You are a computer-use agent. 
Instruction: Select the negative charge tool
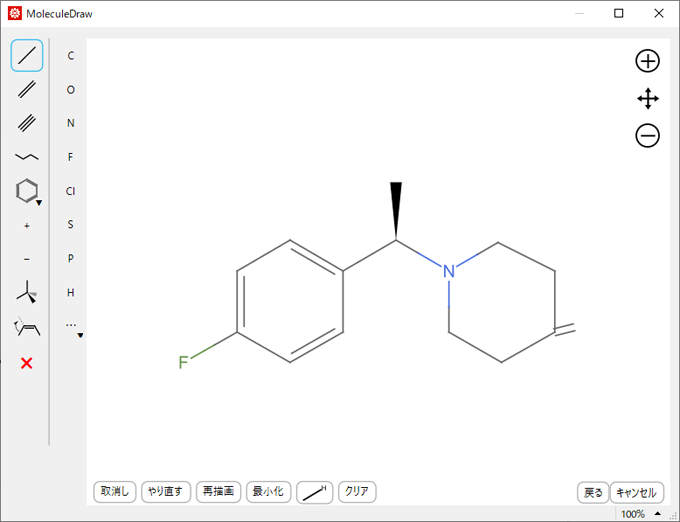pyautogui.click(x=27, y=259)
